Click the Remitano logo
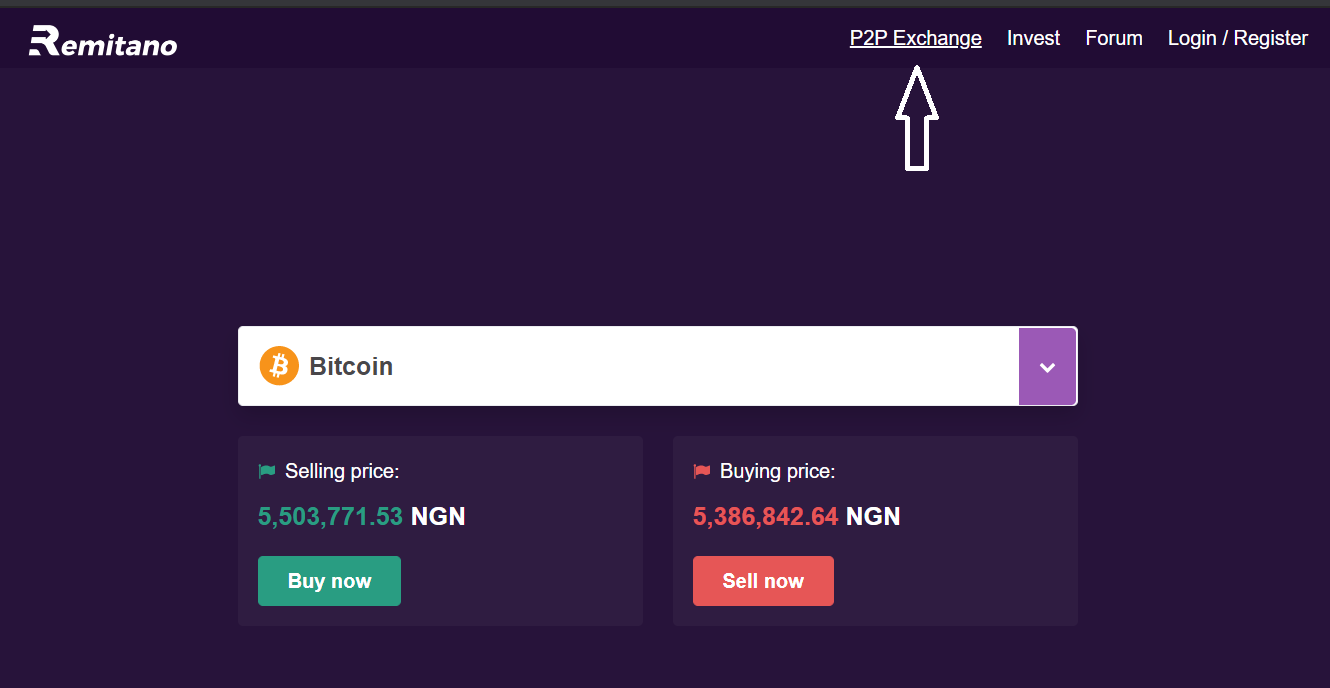 pyautogui.click(x=103, y=39)
